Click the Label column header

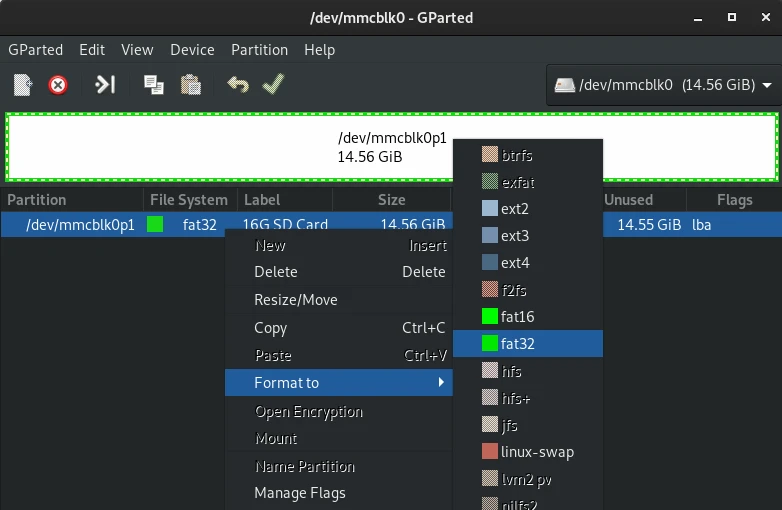285,200
